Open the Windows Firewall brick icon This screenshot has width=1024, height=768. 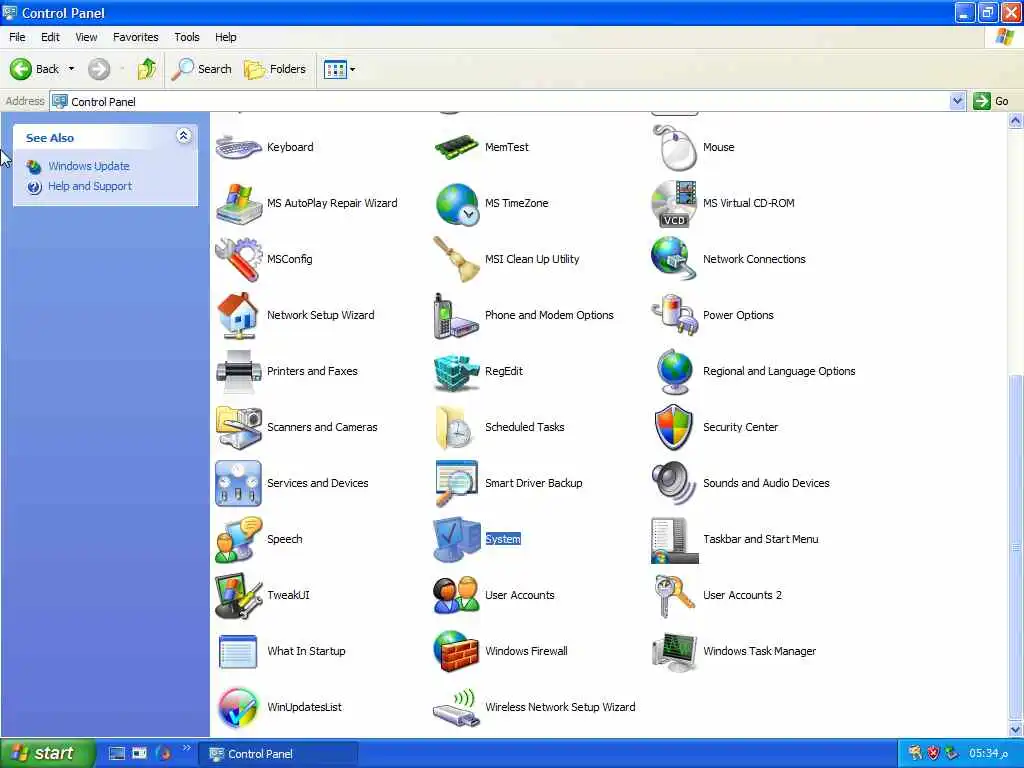pos(456,652)
